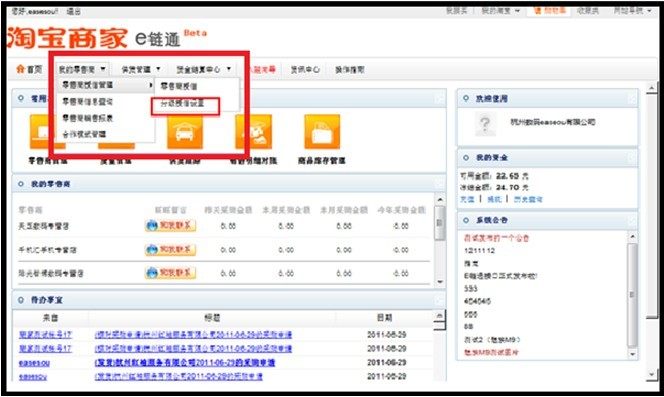This screenshot has height=397, width=664.
Task: Choose 零售商授信 submenu entry
Action: [x=179, y=86]
